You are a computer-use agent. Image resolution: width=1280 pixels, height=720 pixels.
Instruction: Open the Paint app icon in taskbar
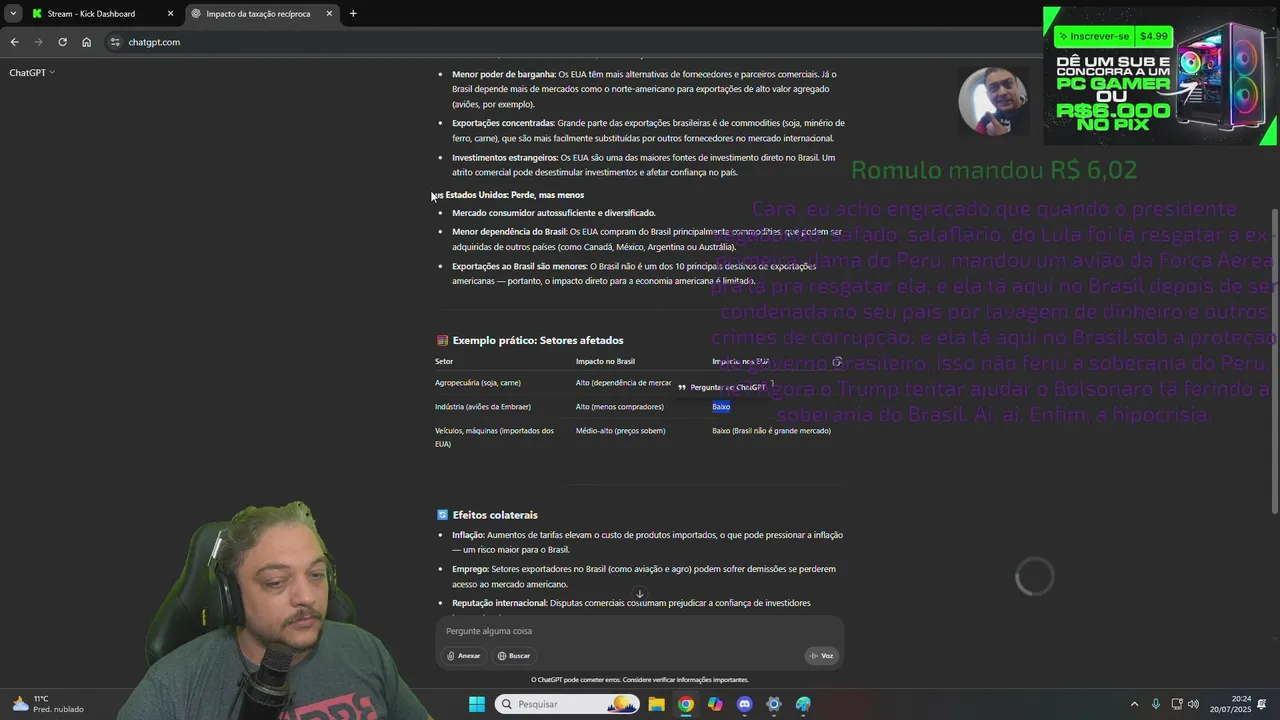pyautogui.click(x=803, y=704)
